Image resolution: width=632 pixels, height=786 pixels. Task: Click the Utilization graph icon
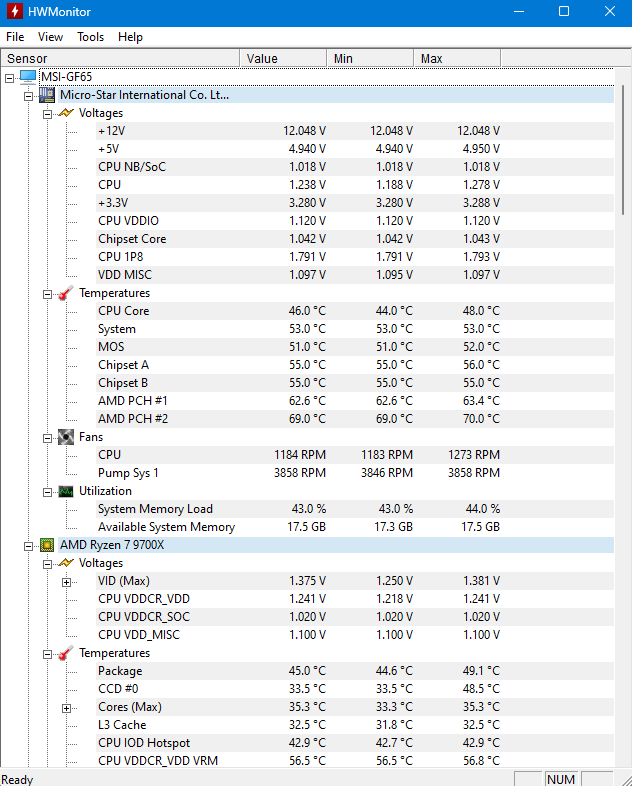(66, 491)
